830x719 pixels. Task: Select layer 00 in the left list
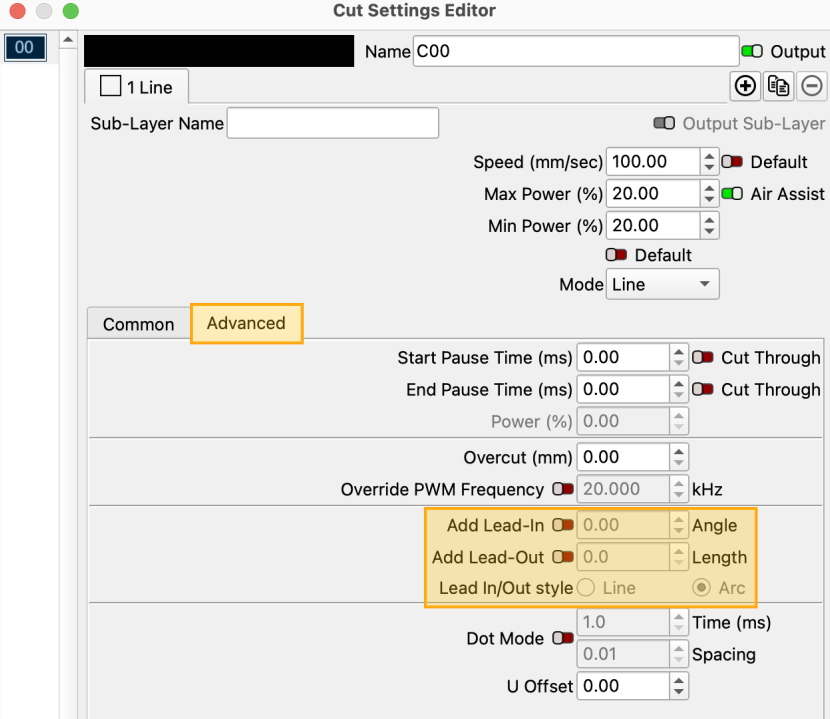coord(24,48)
